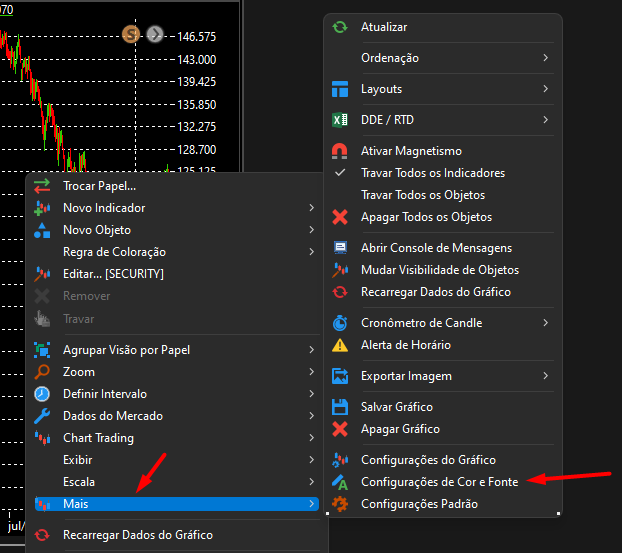The width and height of the screenshot is (622, 553).
Task: Expand the Escala submenu arrow
Action: pos(312,482)
